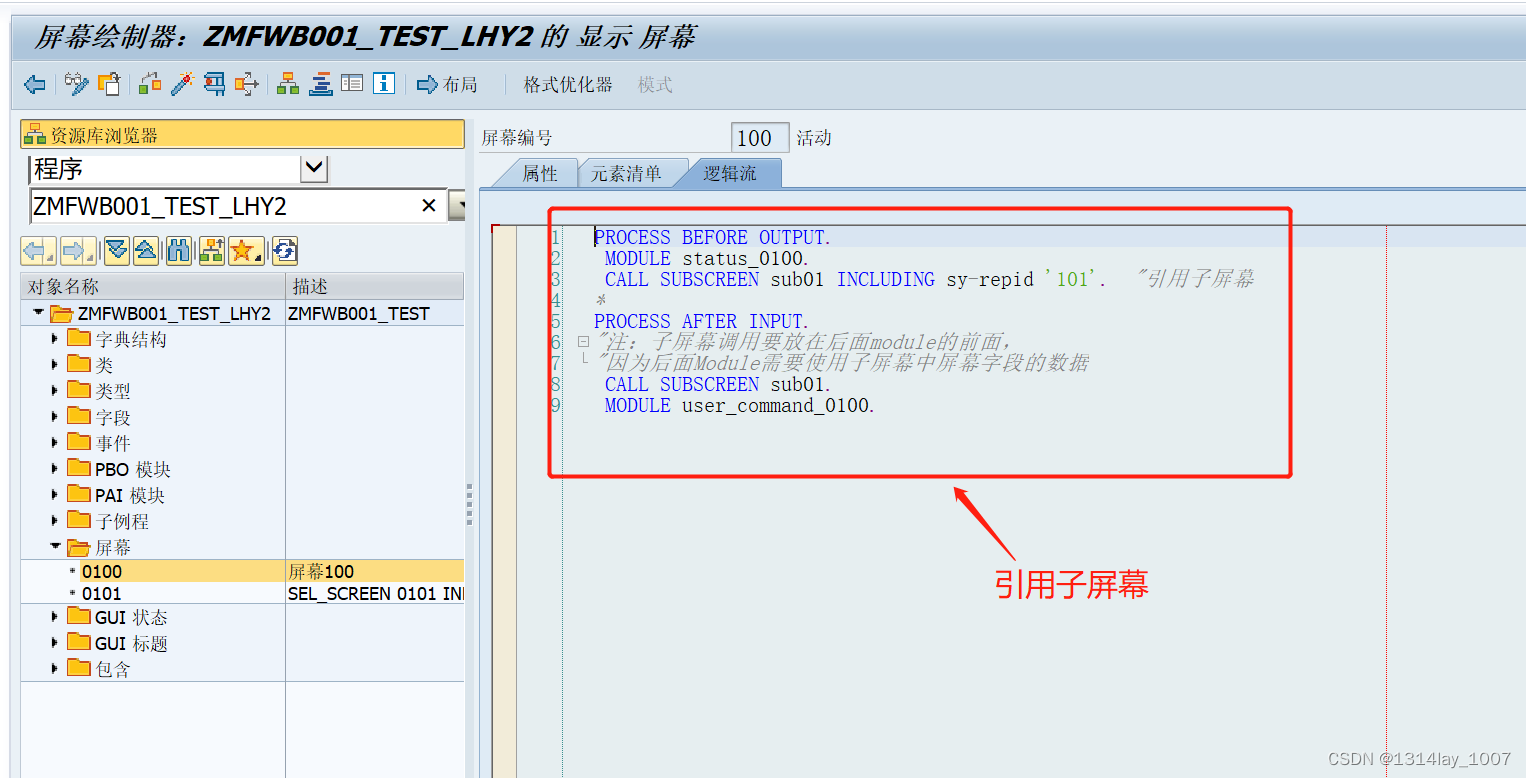The image size is (1526, 778).
Task: Click the Other Object toolbar icon
Action: [x=108, y=84]
